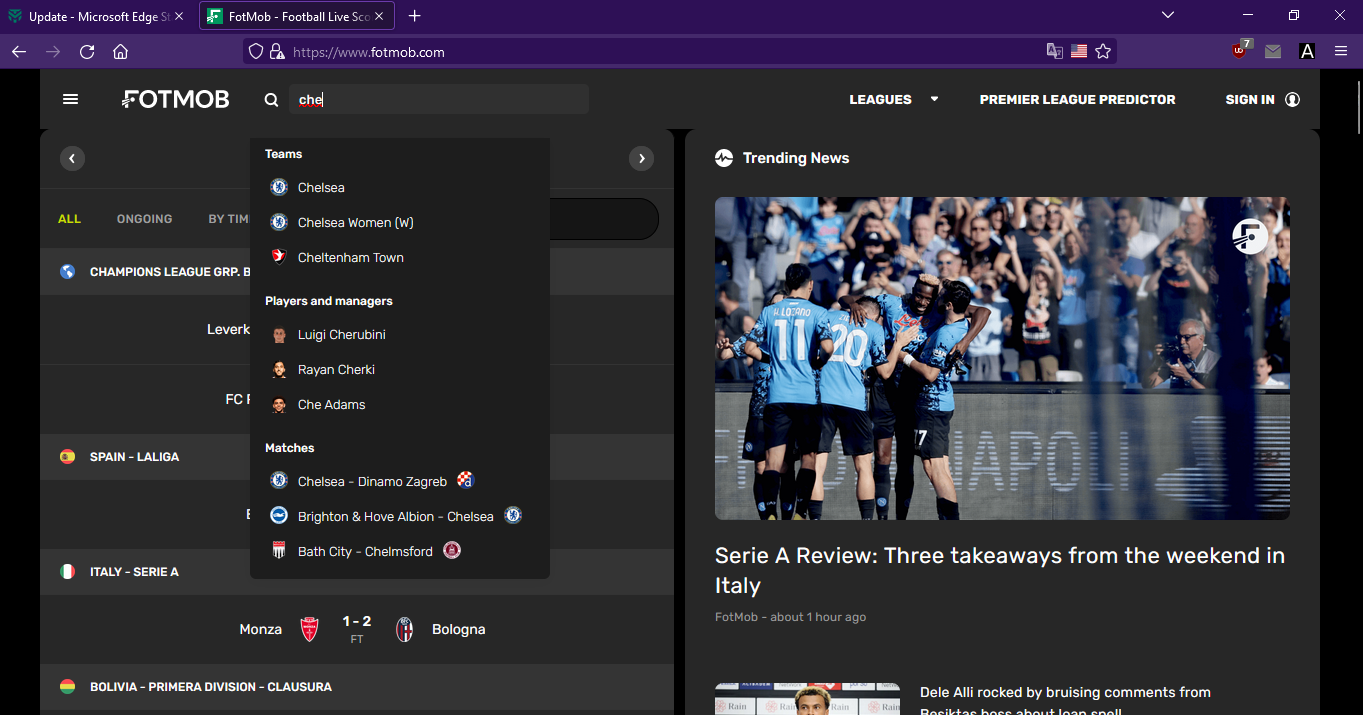The width and height of the screenshot is (1363, 715).
Task: Go back in browser history
Action: 19,52
